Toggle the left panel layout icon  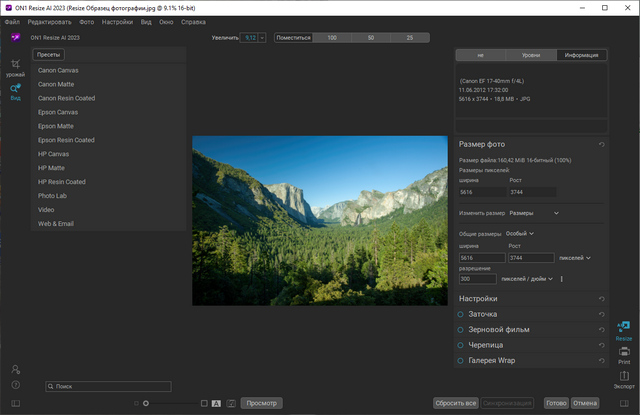coord(15,403)
